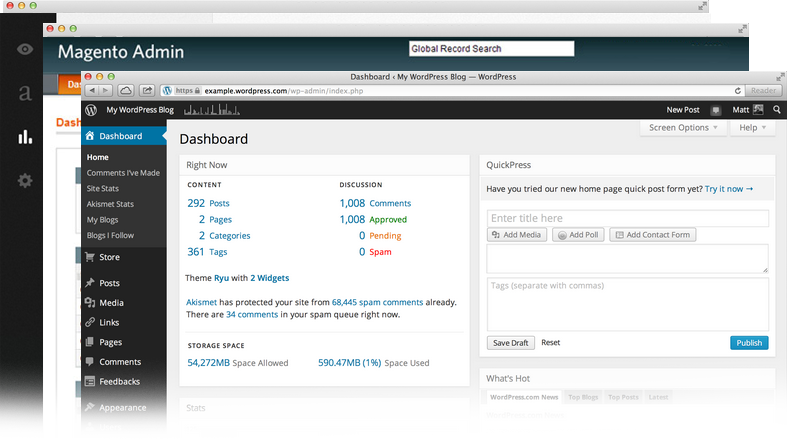Image resolution: width=787 pixels, height=439 pixels.
Task: Click the Appearance brush icon in the sidebar
Action: [90, 407]
